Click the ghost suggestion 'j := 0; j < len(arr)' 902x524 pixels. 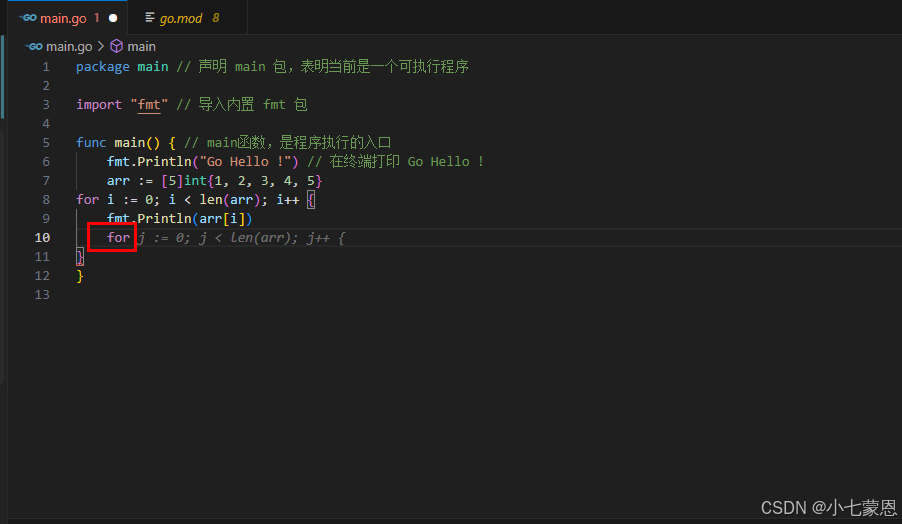click(216, 238)
